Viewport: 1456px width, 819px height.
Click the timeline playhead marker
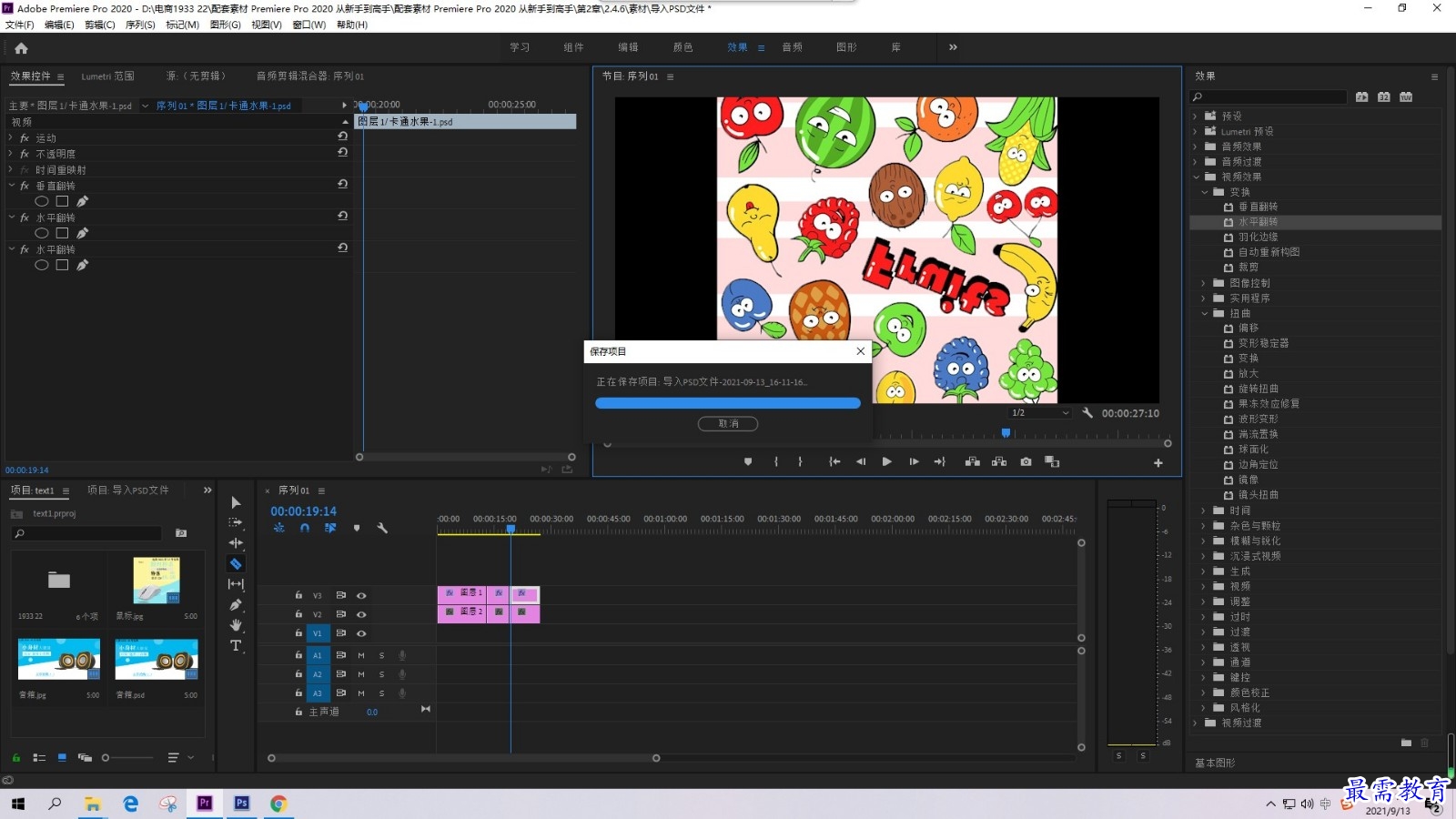tap(511, 529)
